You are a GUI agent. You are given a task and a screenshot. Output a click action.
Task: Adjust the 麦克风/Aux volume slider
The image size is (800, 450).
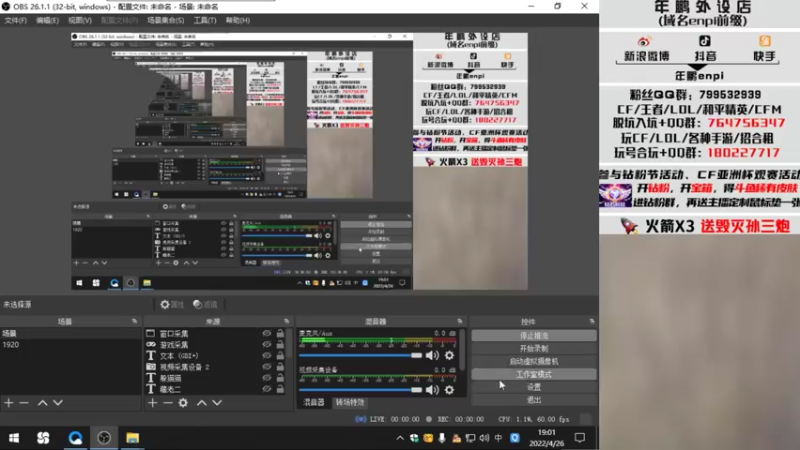point(360,355)
